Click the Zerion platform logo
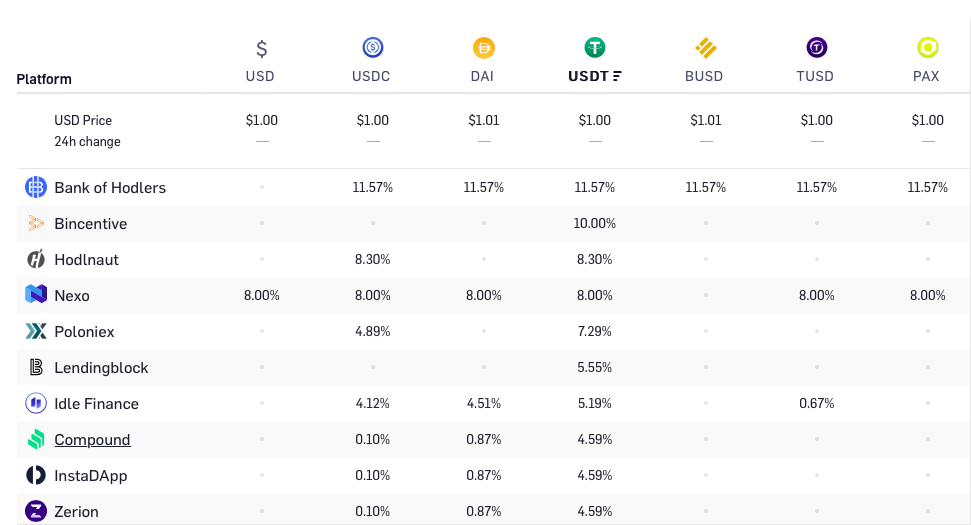Viewport: 971px width, 525px height. (36, 511)
